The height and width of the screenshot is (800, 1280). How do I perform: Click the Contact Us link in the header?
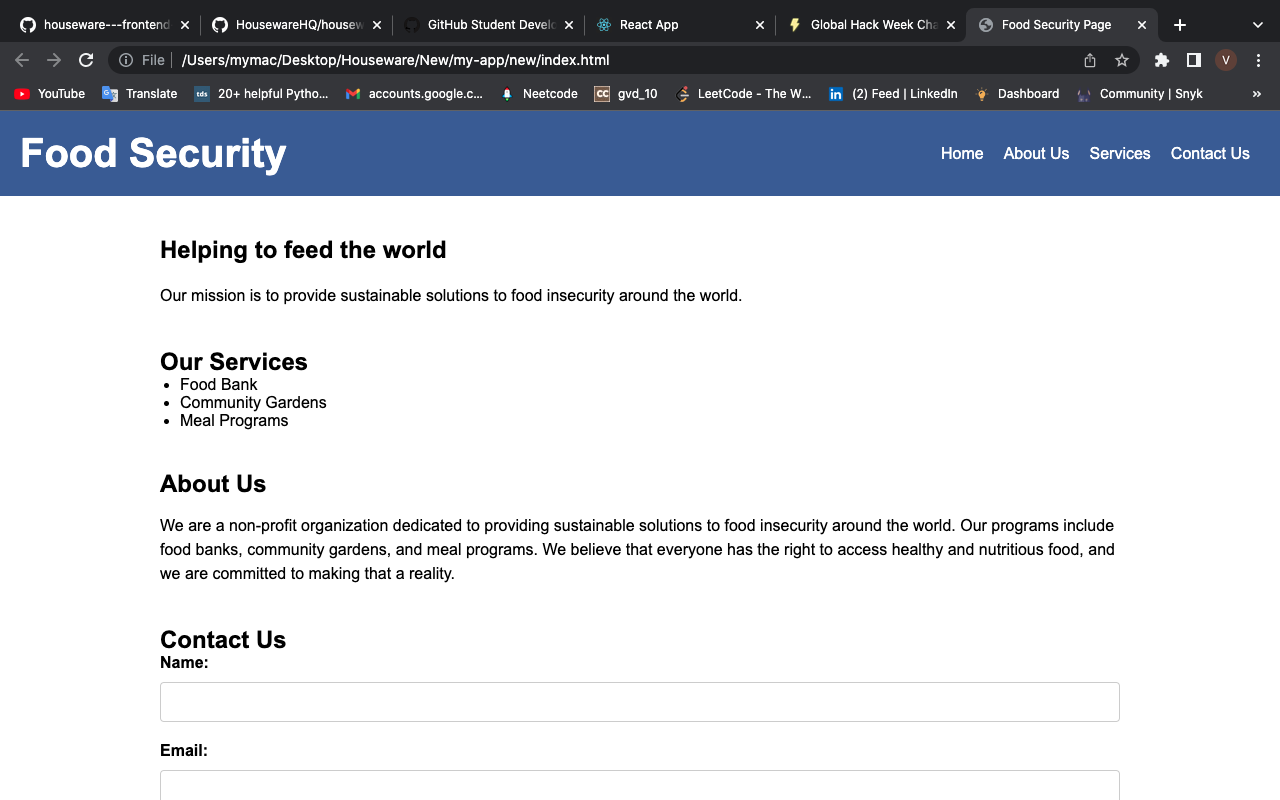click(x=1210, y=153)
